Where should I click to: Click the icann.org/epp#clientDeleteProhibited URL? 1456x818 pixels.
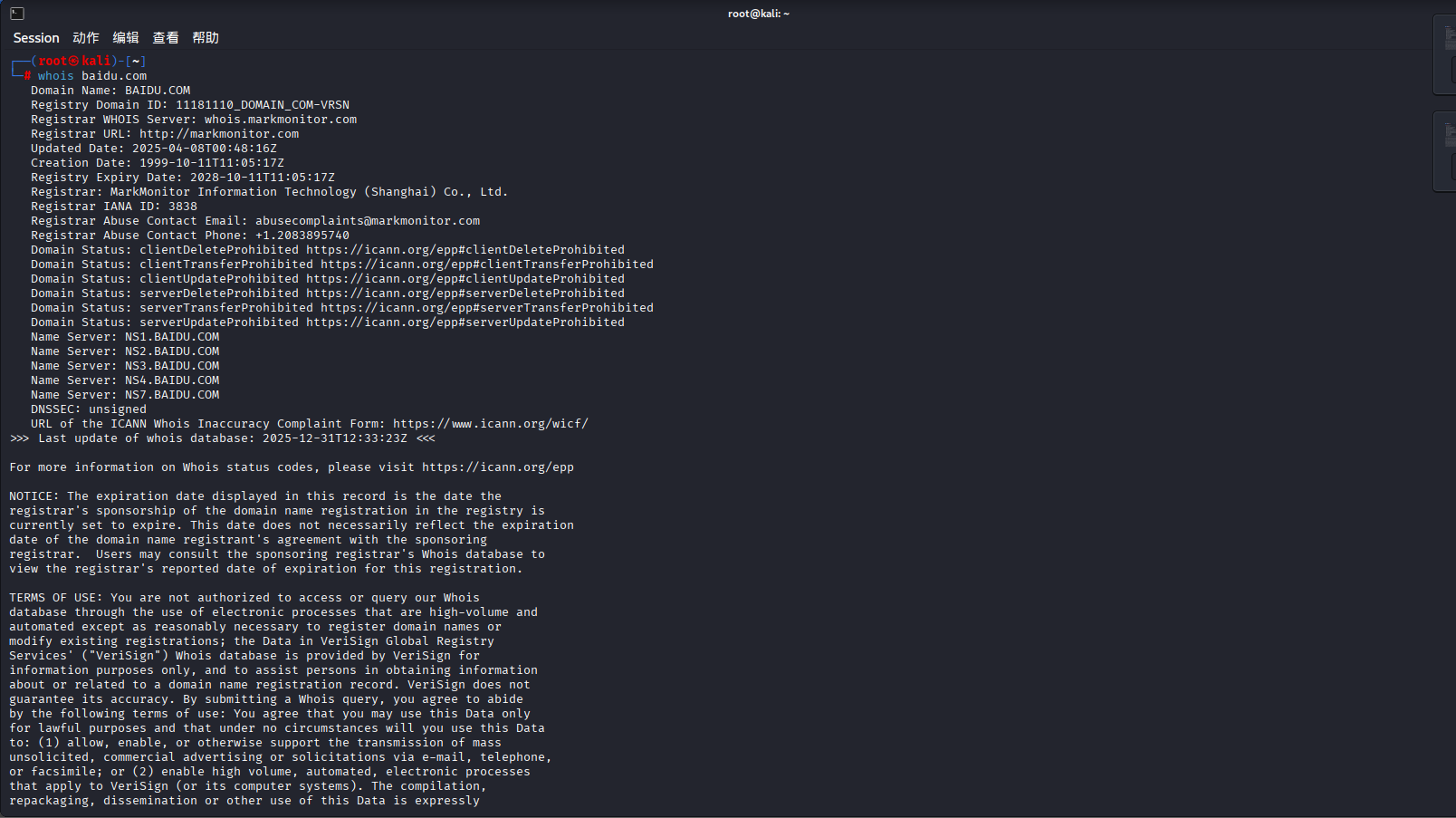465,250
